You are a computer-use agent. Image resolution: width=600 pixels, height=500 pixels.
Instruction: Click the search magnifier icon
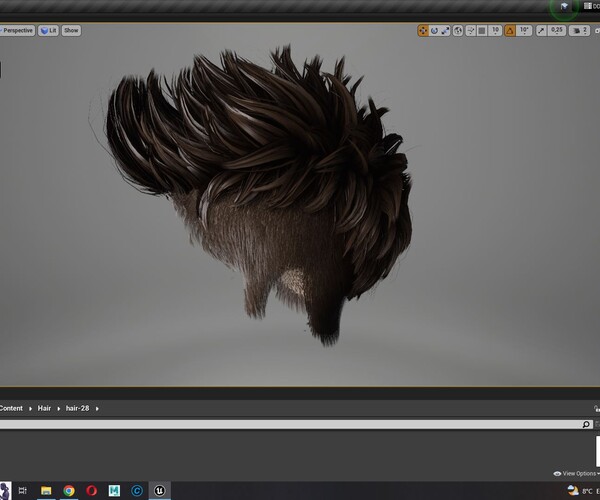tap(586, 424)
